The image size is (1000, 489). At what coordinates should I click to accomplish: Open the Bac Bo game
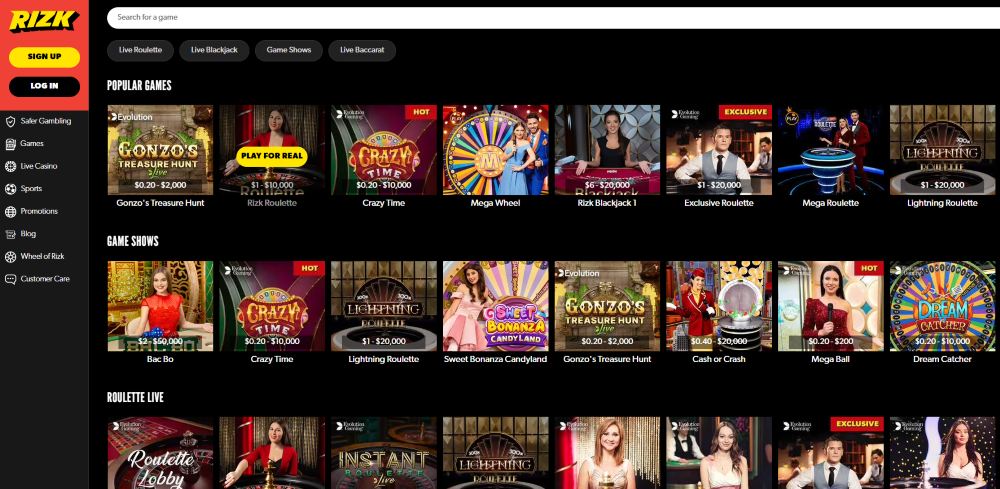(x=160, y=306)
